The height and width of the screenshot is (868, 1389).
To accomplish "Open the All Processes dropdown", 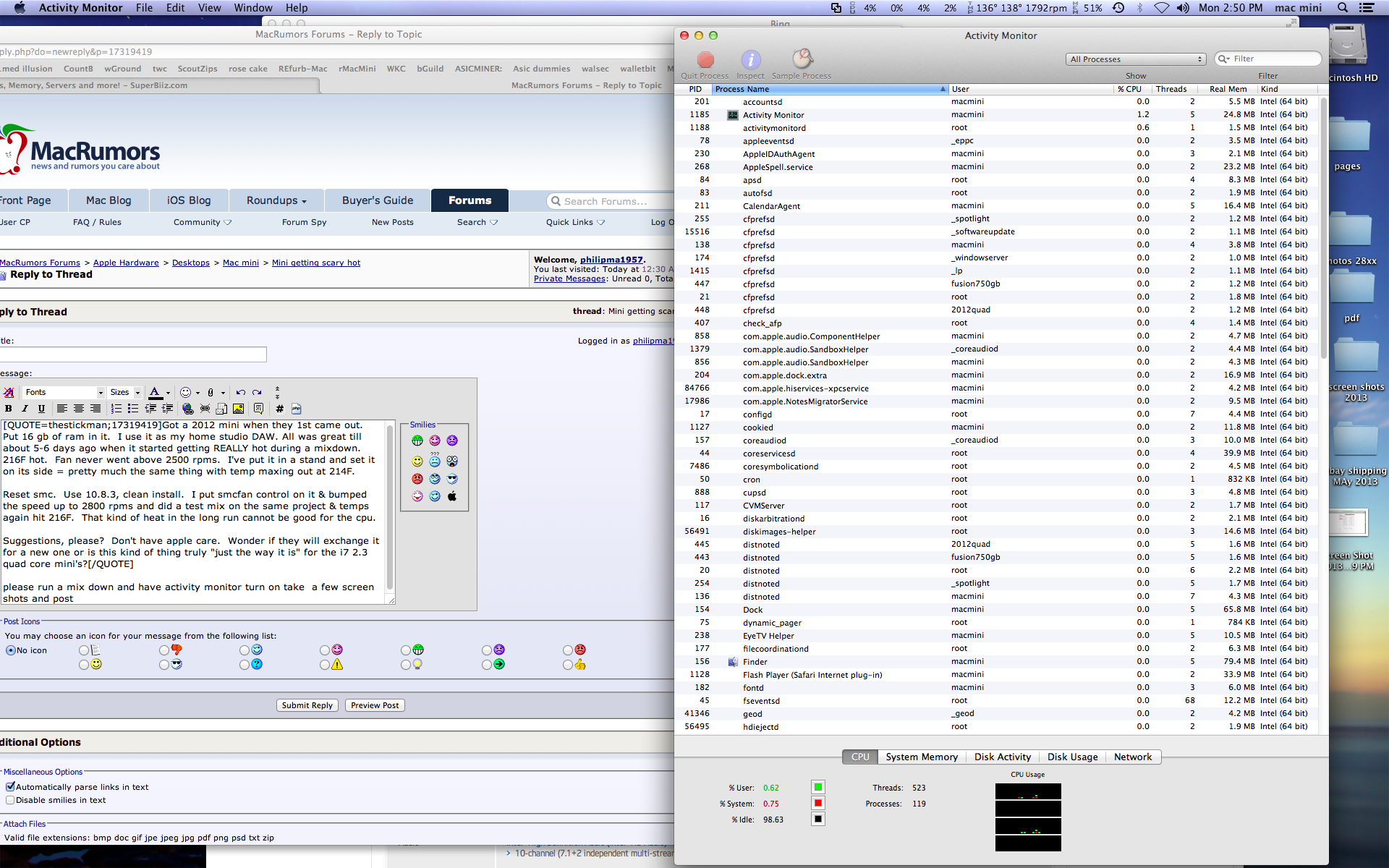I will (x=1135, y=59).
